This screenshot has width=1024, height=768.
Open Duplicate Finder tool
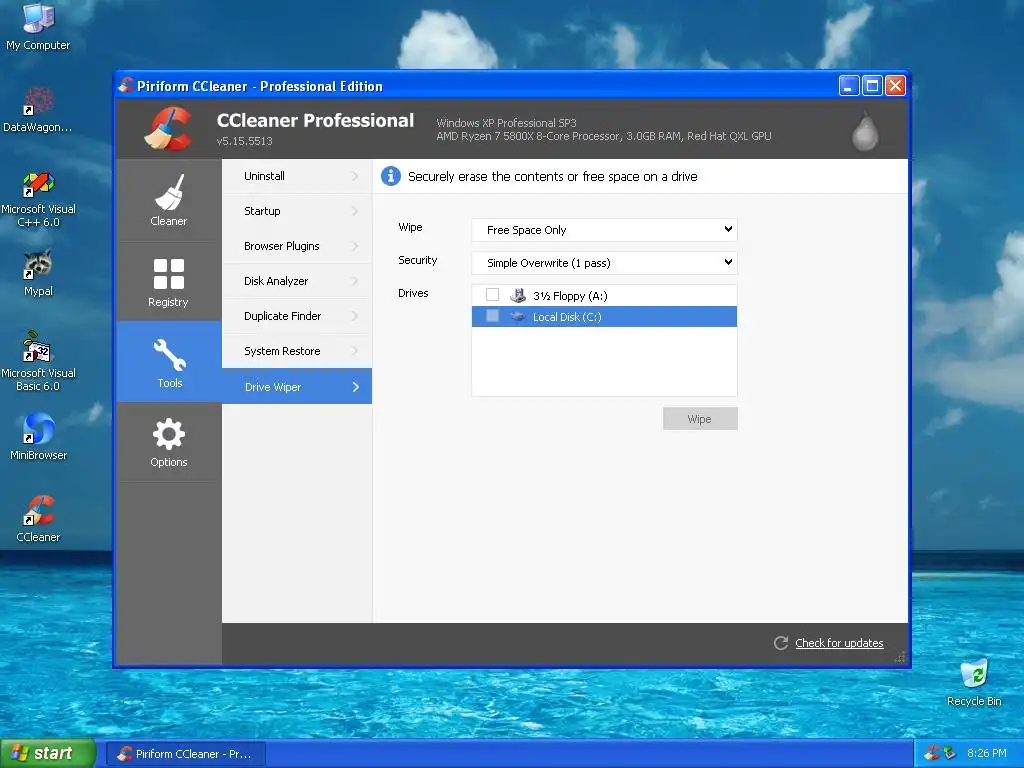pyautogui.click(x=297, y=316)
